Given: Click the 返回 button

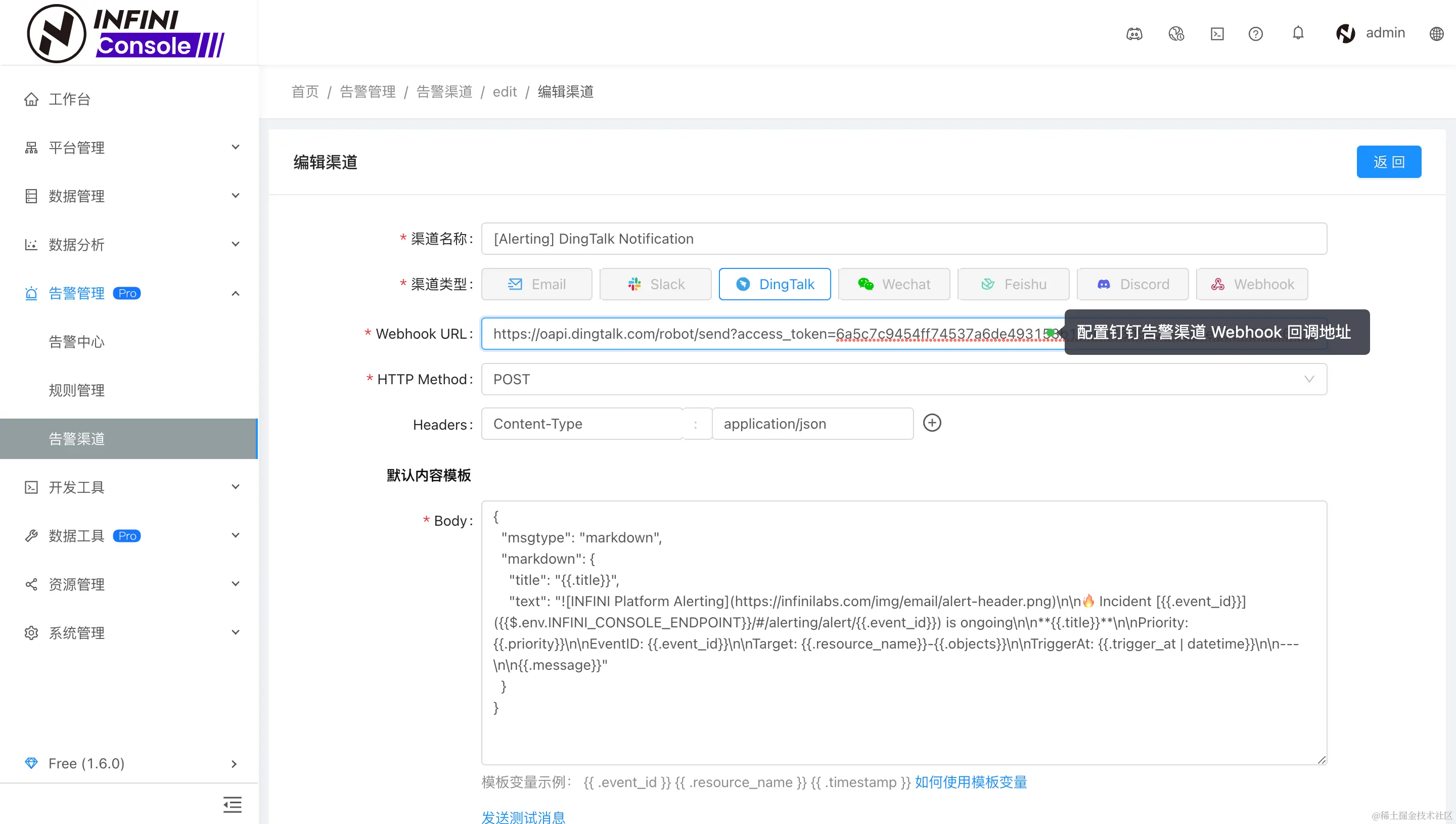Looking at the screenshot, I should pyautogui.click(x=1389, y=161).
